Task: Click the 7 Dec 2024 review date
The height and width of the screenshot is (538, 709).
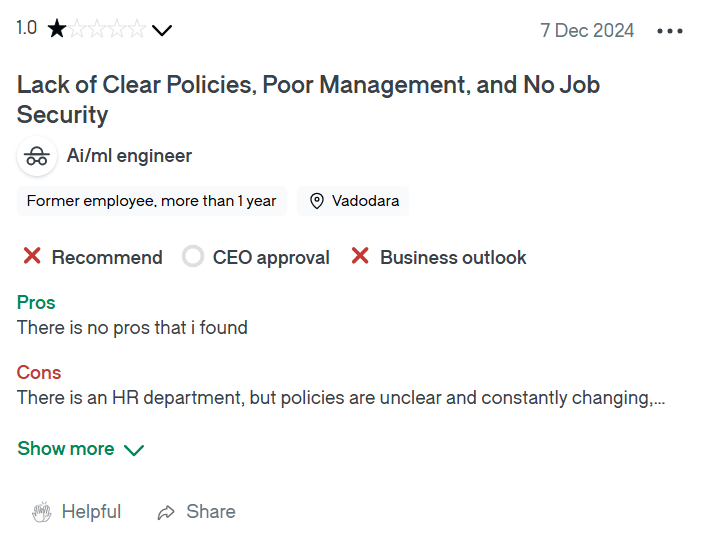Action: (587, 31)
